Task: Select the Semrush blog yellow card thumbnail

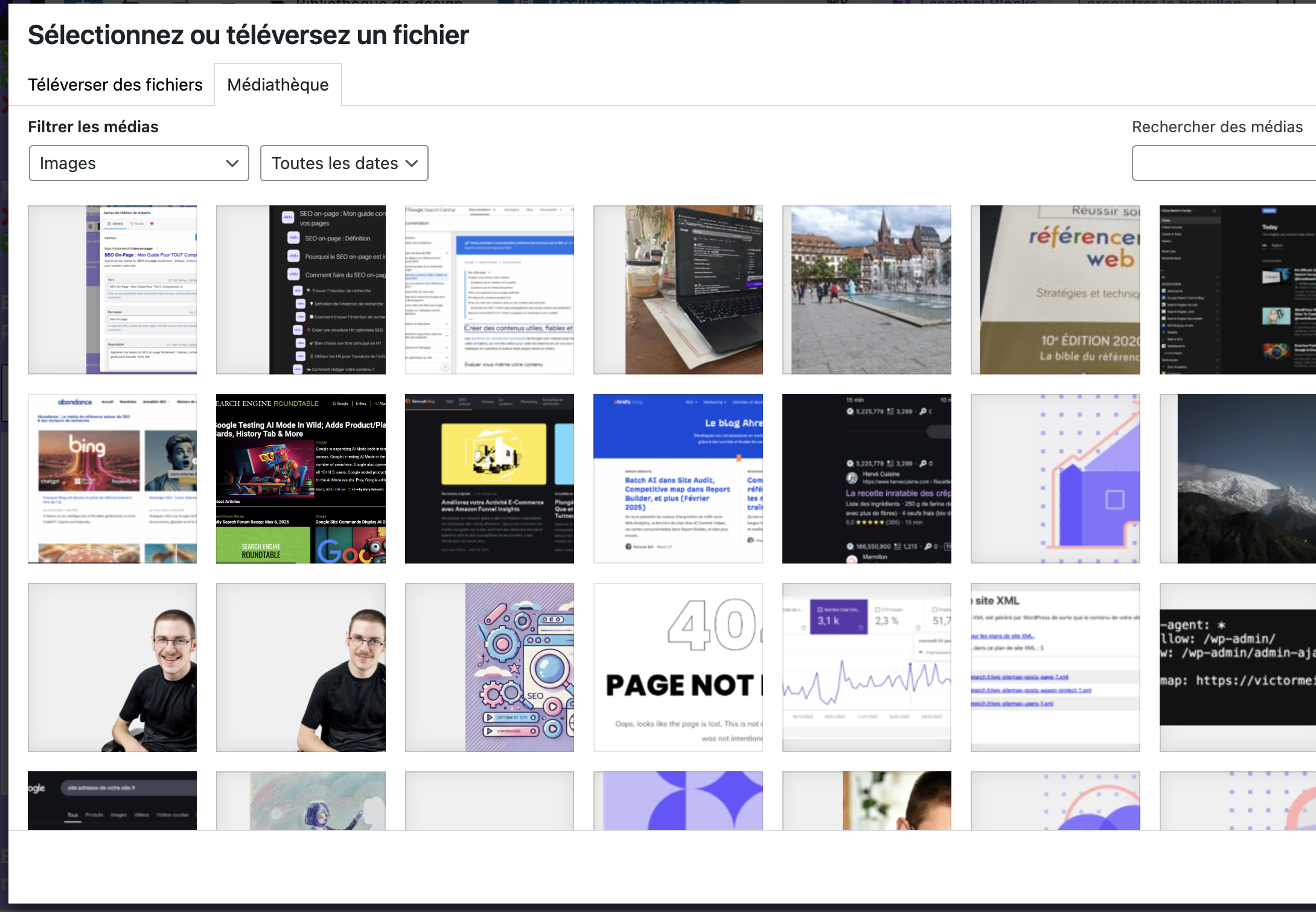Action: pyautogui.click(x=490, y=479)
